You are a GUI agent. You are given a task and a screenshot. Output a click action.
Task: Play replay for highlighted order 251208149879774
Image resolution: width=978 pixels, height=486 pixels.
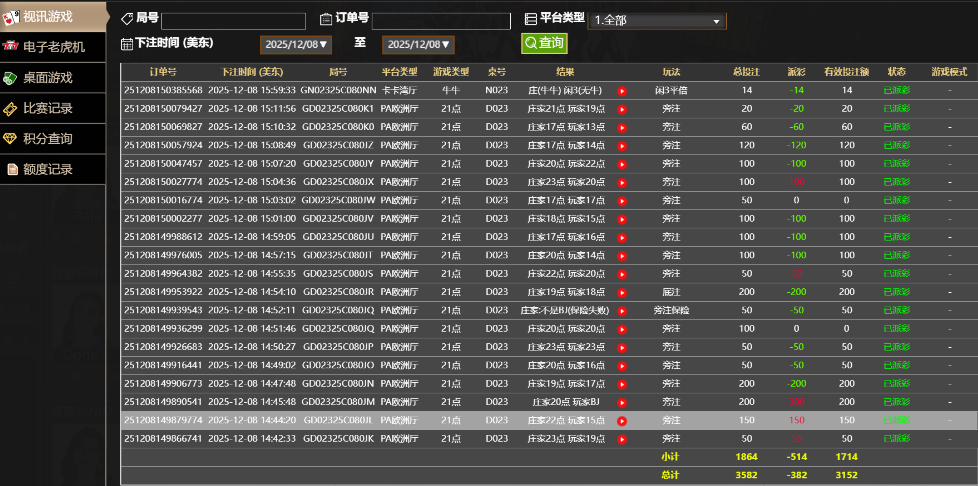[x=621, y=421]
